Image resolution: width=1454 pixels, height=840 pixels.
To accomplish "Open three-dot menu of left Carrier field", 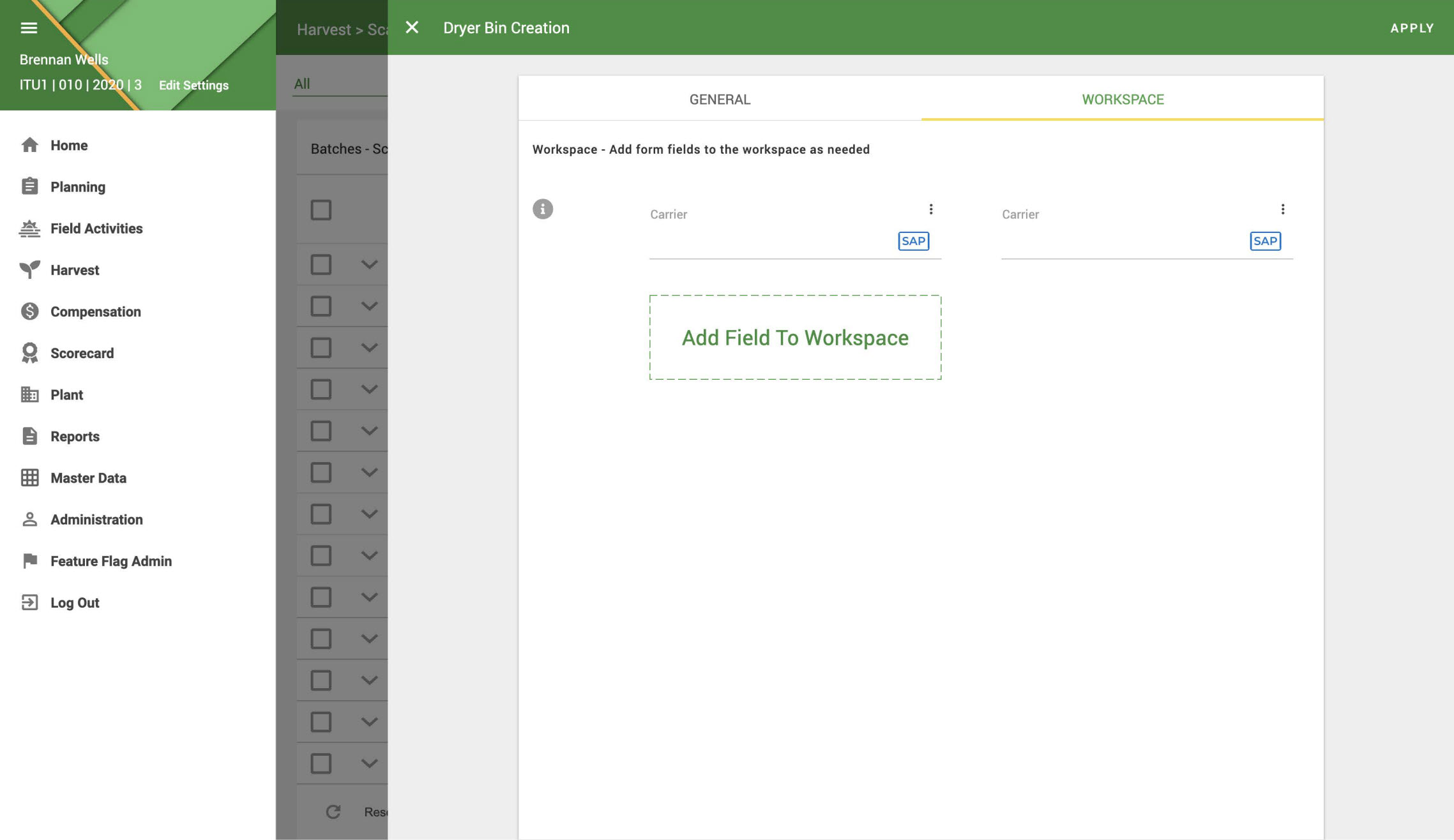I will (930, 209).
